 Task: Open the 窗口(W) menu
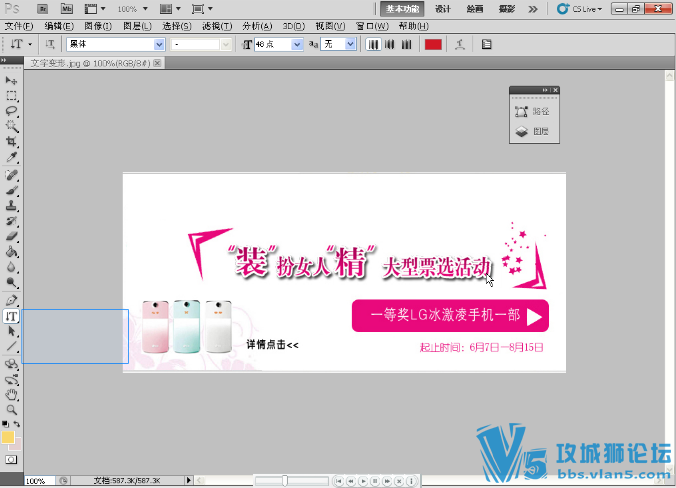pos(372,26)
